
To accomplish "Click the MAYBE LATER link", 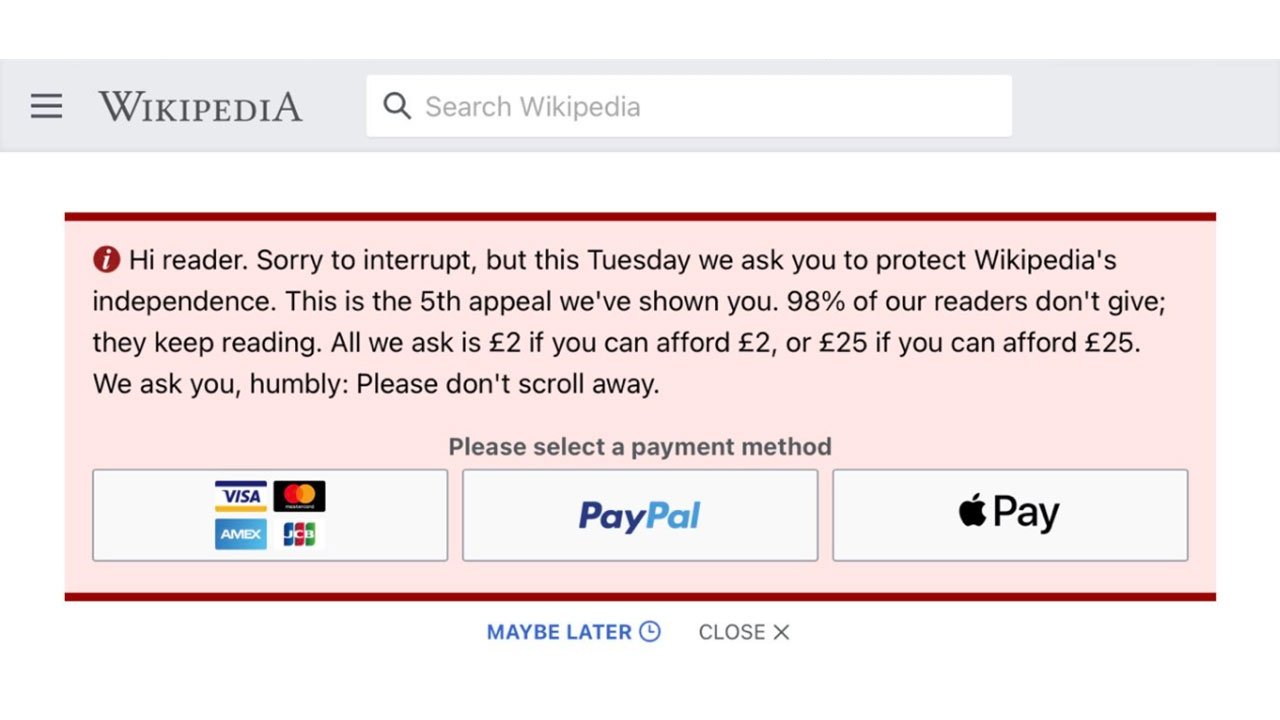I will click(x=559, y=632).
